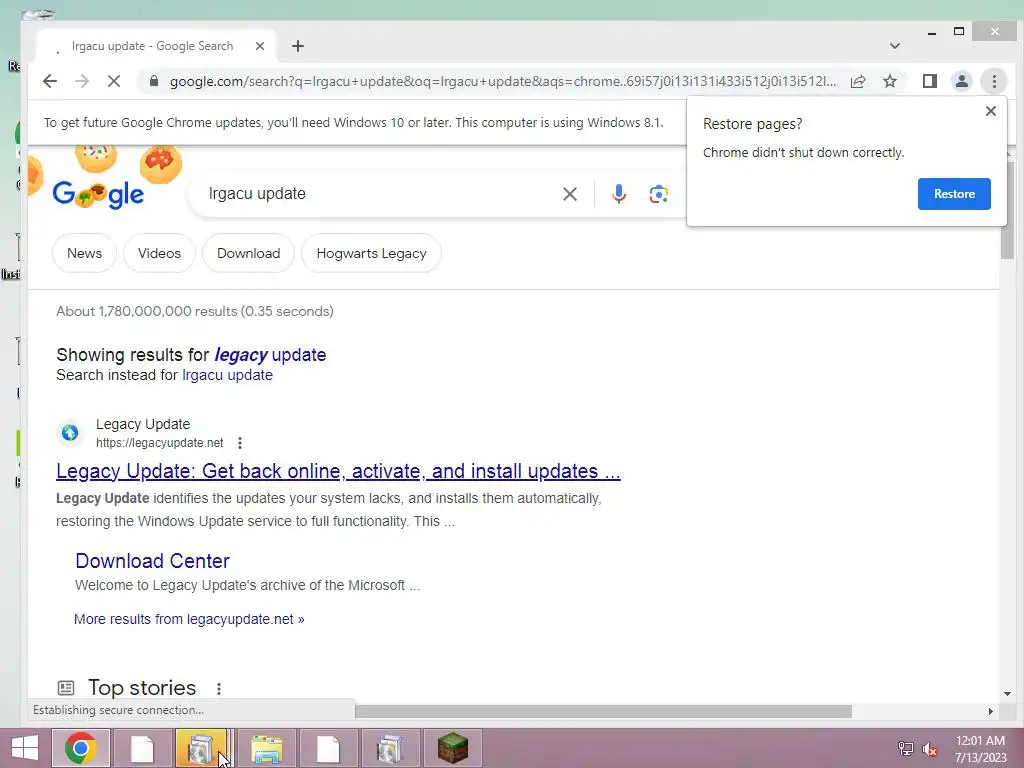This screenshot has width=1024, height=768.
Task: Open the Chrome profile avatar
Action: 961,81
